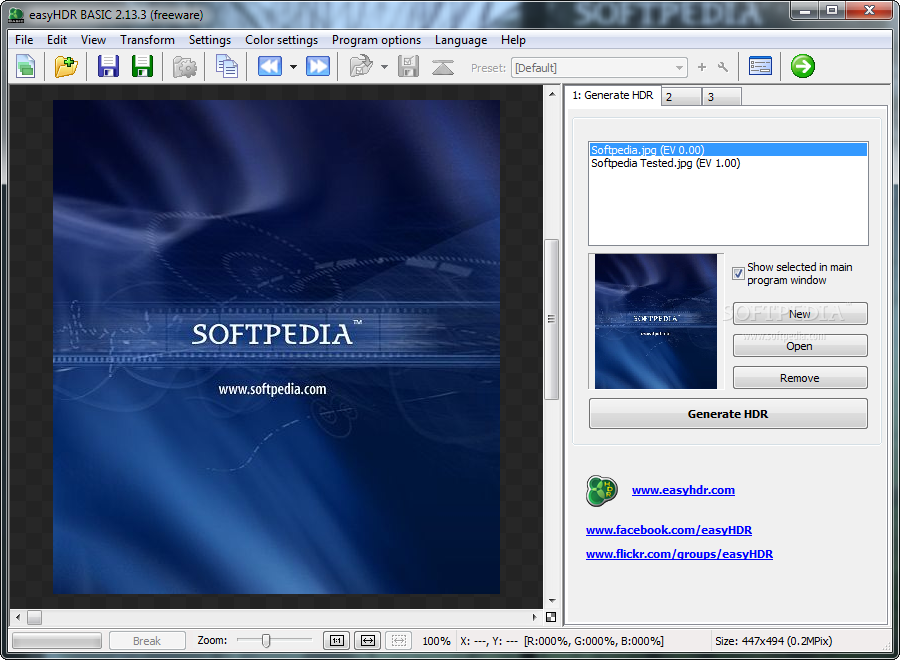Open the www.facebook.com/easyHDR link
This screenshot has height=660, width=900.
click(669, 530)
